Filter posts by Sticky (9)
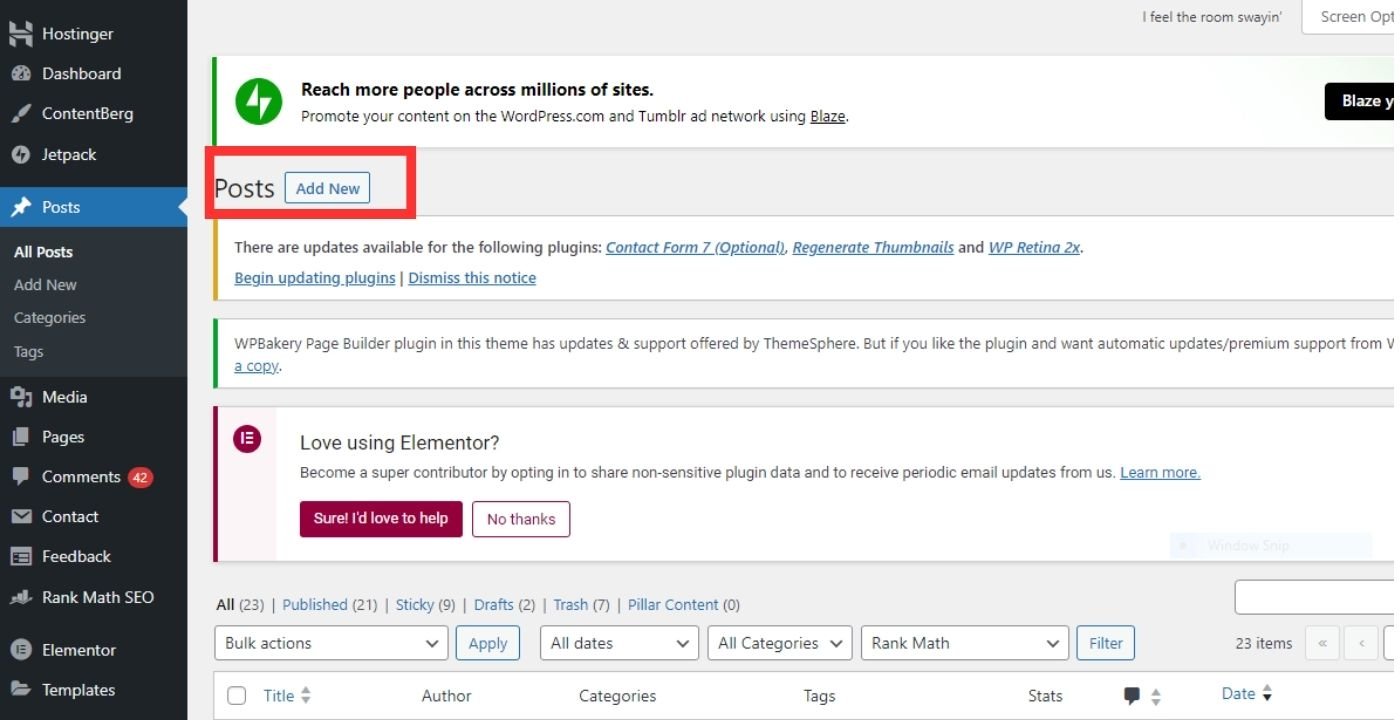This screenshot has width=1400, height=720. pos(425,605)
